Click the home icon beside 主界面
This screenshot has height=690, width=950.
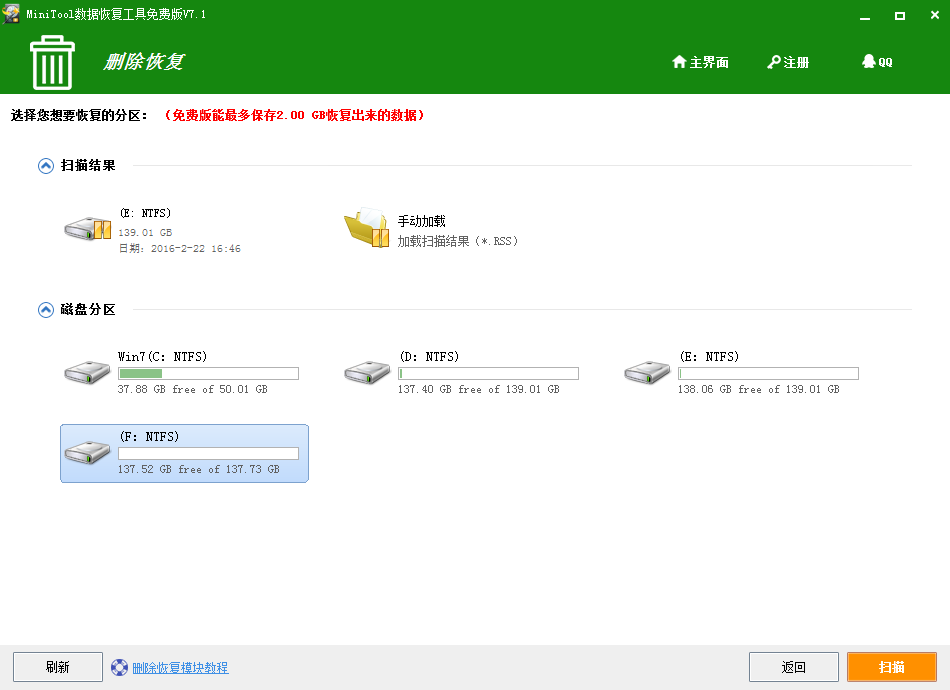[x=679, y=62]
